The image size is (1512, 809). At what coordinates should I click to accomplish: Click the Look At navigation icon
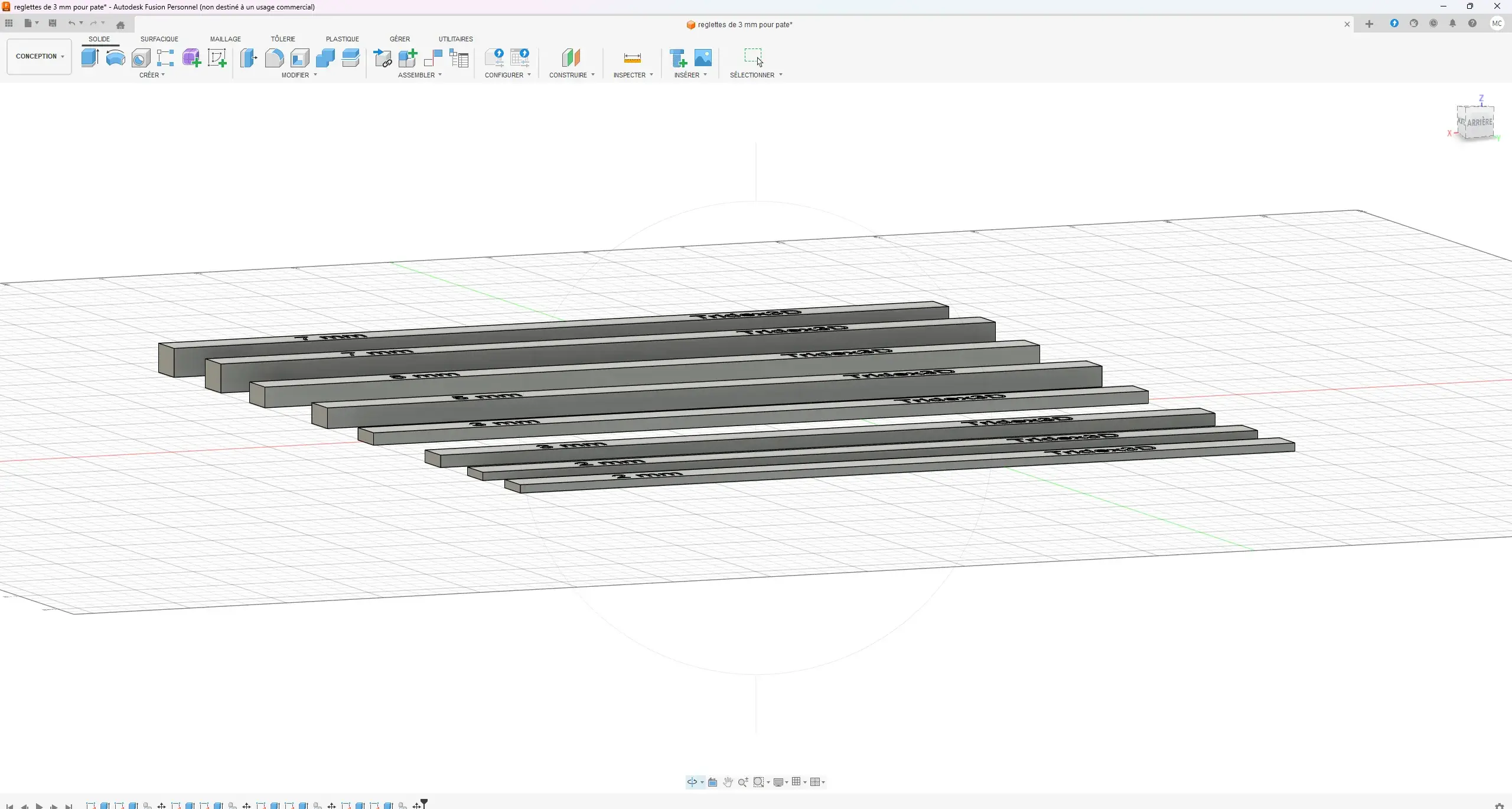pyautogui.click(x=712, y=782)
